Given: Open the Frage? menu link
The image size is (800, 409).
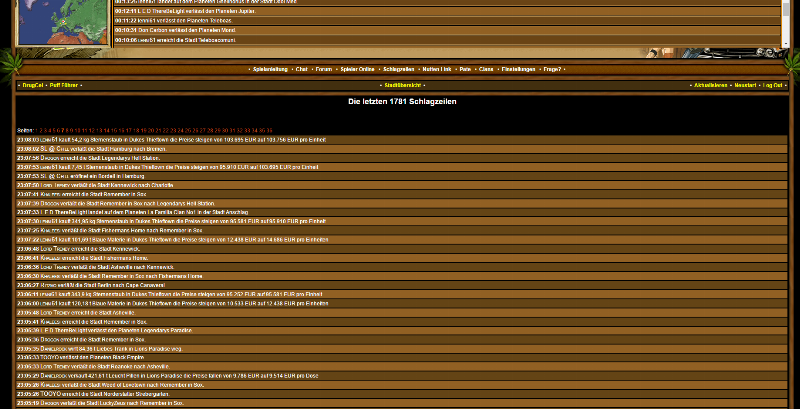Looking at the screenshot, I should pos(553,69).
